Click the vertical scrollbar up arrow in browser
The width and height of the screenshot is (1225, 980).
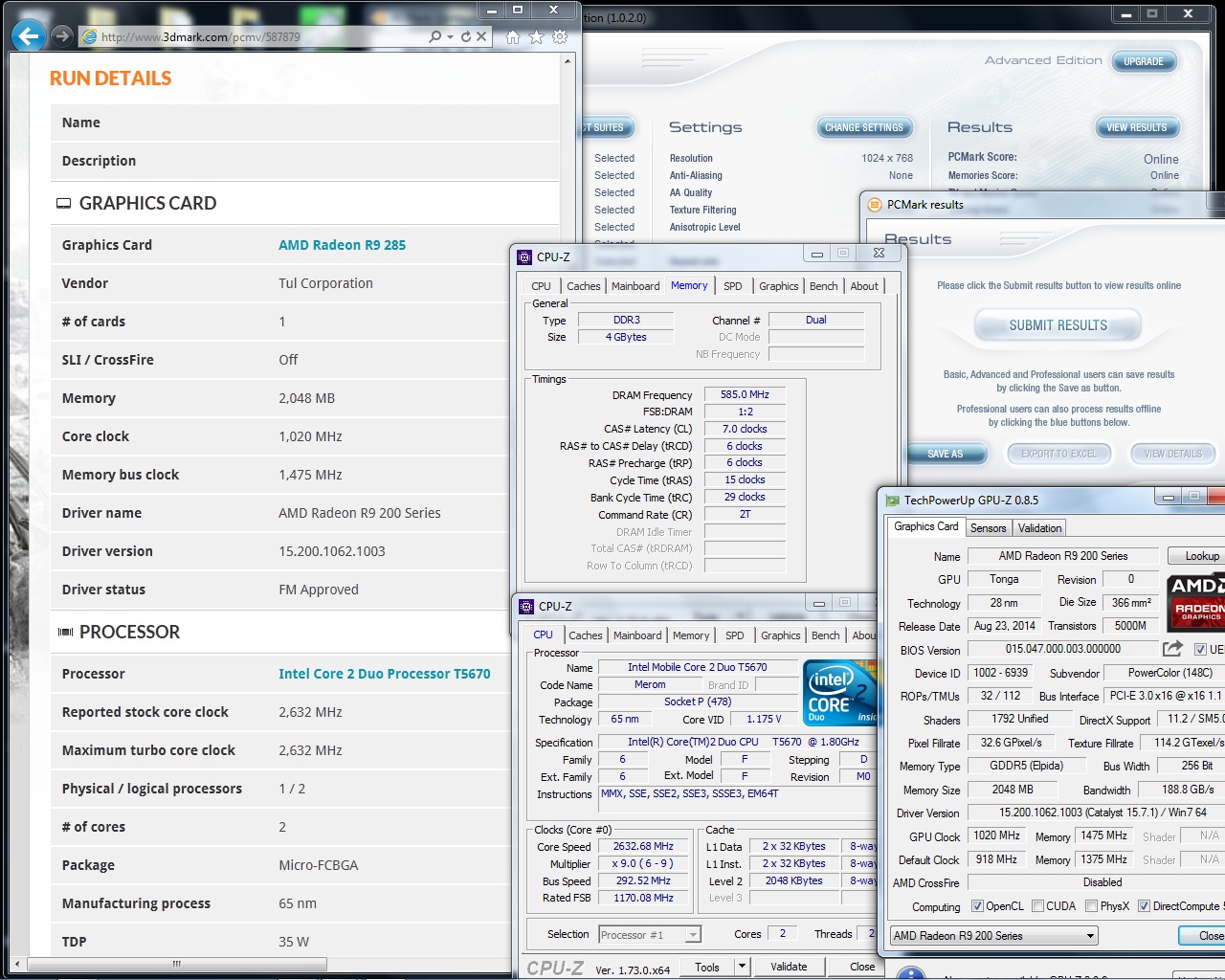tap(568, 61)
